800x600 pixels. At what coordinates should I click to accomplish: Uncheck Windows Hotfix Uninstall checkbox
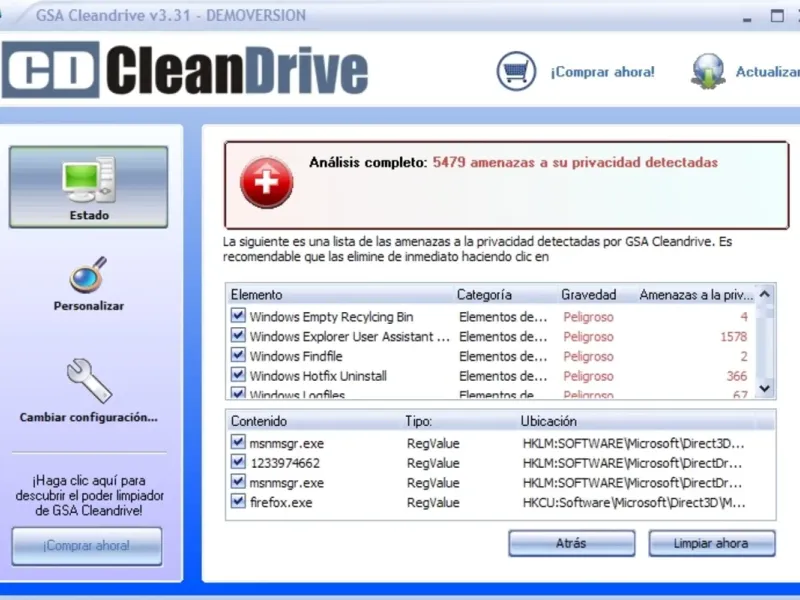pos(238,374)
